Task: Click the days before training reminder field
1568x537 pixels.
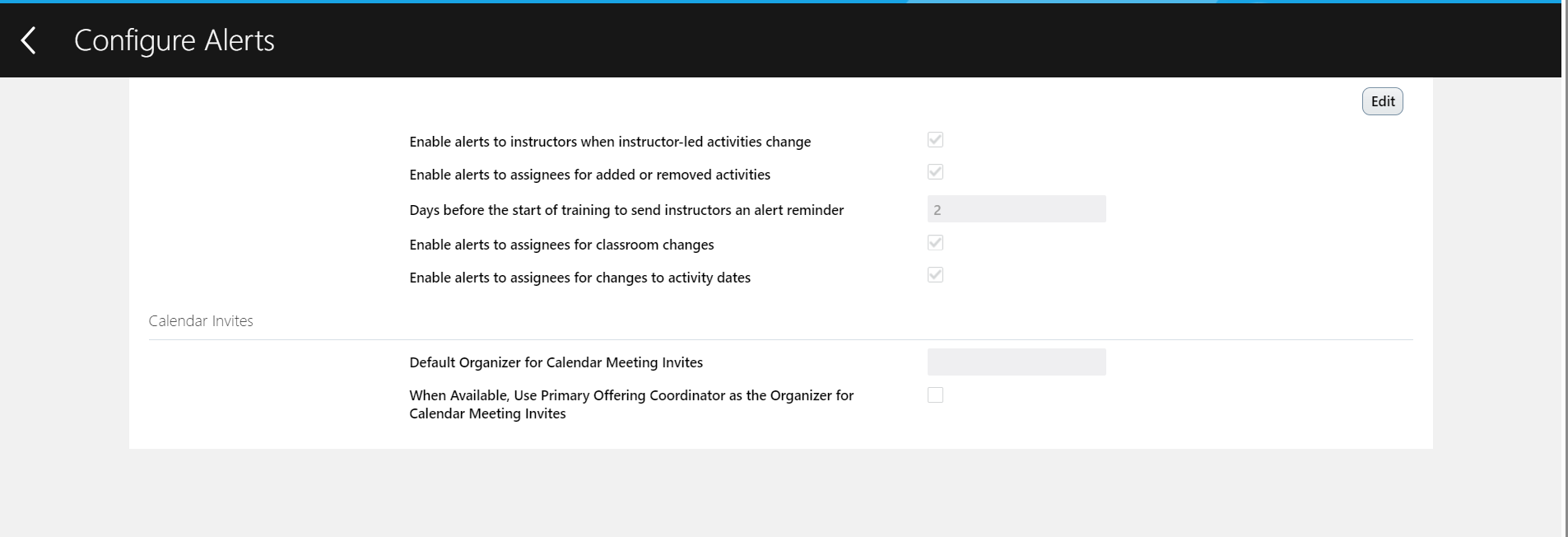Action: (1016, 208)
